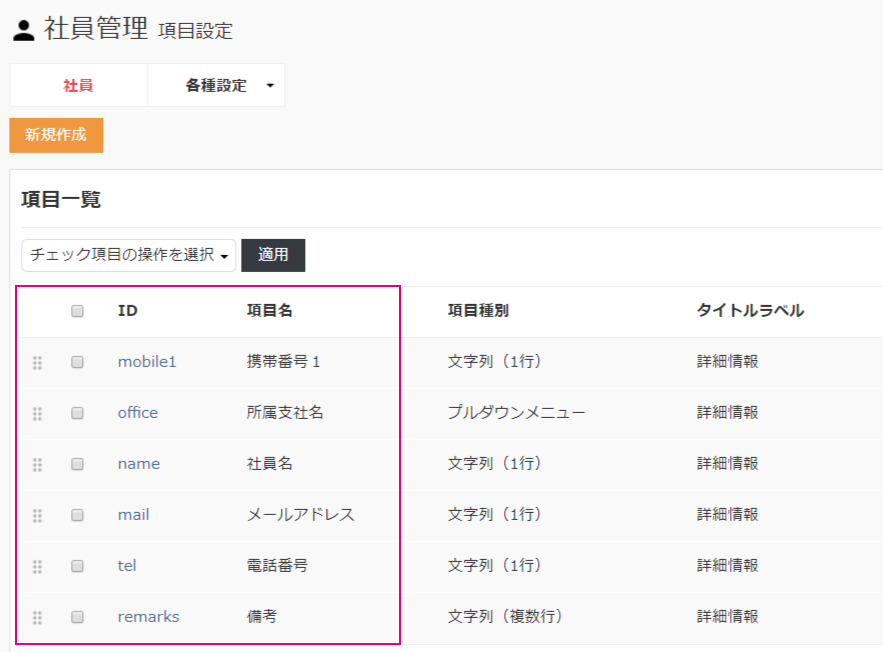Open the チェック項目の操作を選択 dropdown
This screenshot has width=883, height=652.
click(128, 255)
